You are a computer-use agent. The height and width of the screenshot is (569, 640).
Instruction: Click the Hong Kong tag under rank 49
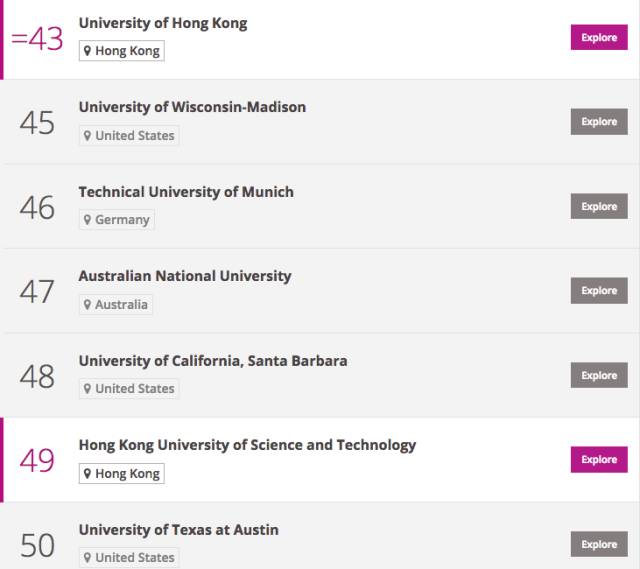[122, 473]
